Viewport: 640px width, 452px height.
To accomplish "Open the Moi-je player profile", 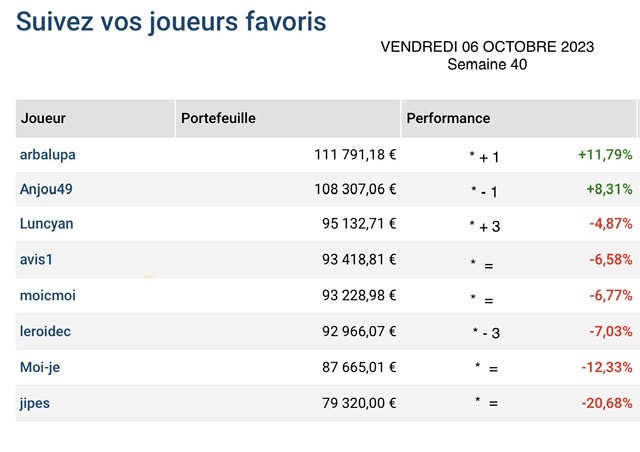I will point(40,367).
